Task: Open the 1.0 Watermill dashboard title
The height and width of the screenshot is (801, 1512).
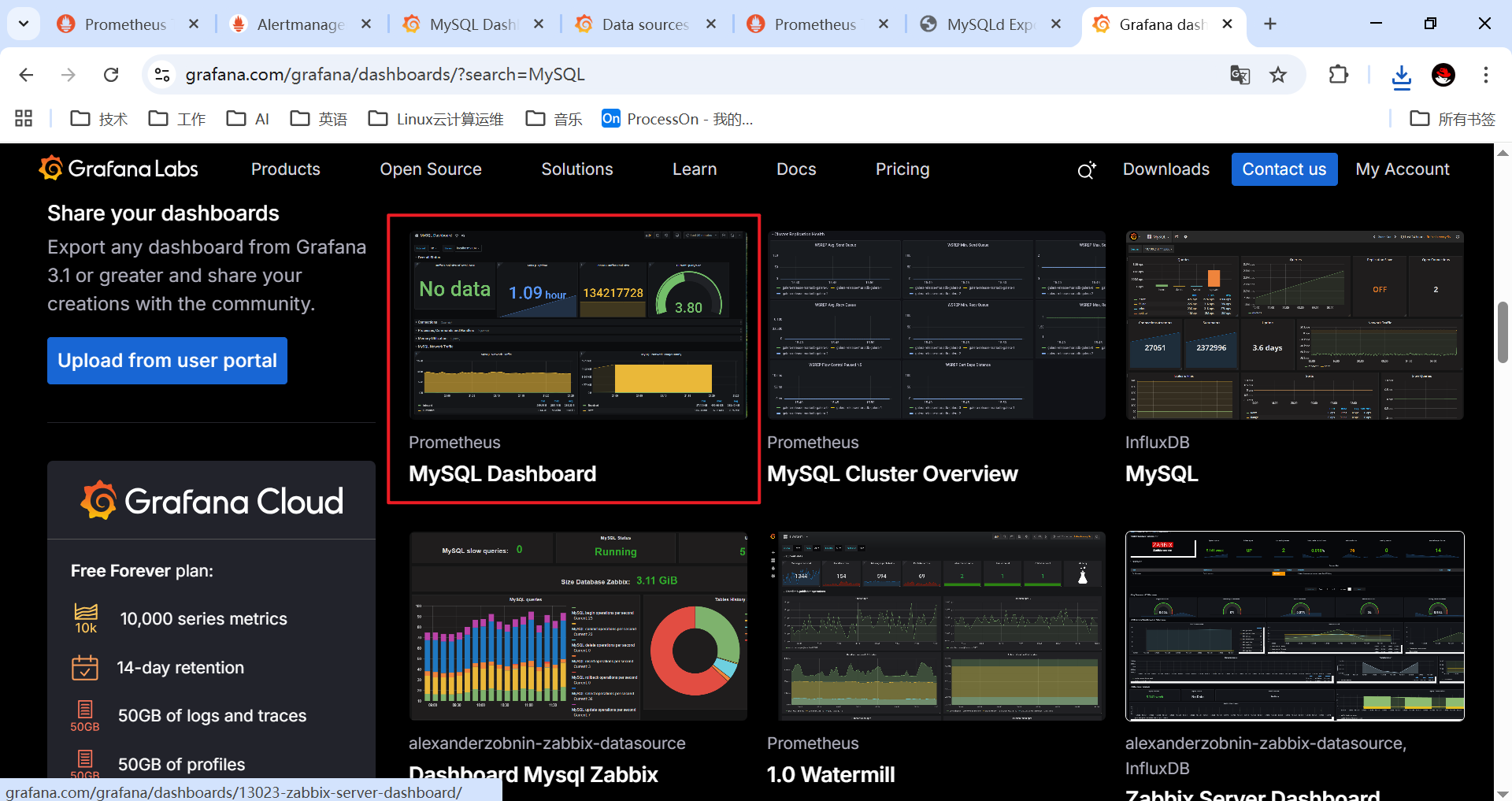Action: click(x=831, y=775)
